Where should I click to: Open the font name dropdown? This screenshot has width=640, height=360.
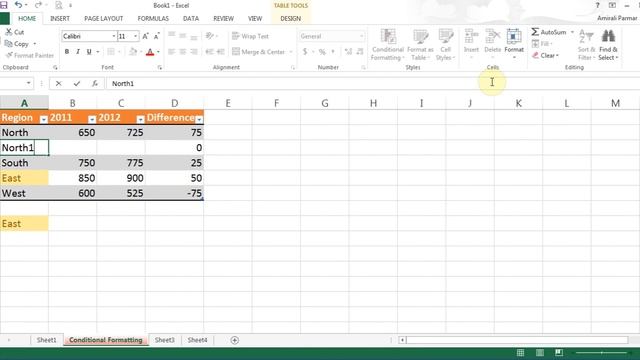pyautogui.click(x=113, y=36)
